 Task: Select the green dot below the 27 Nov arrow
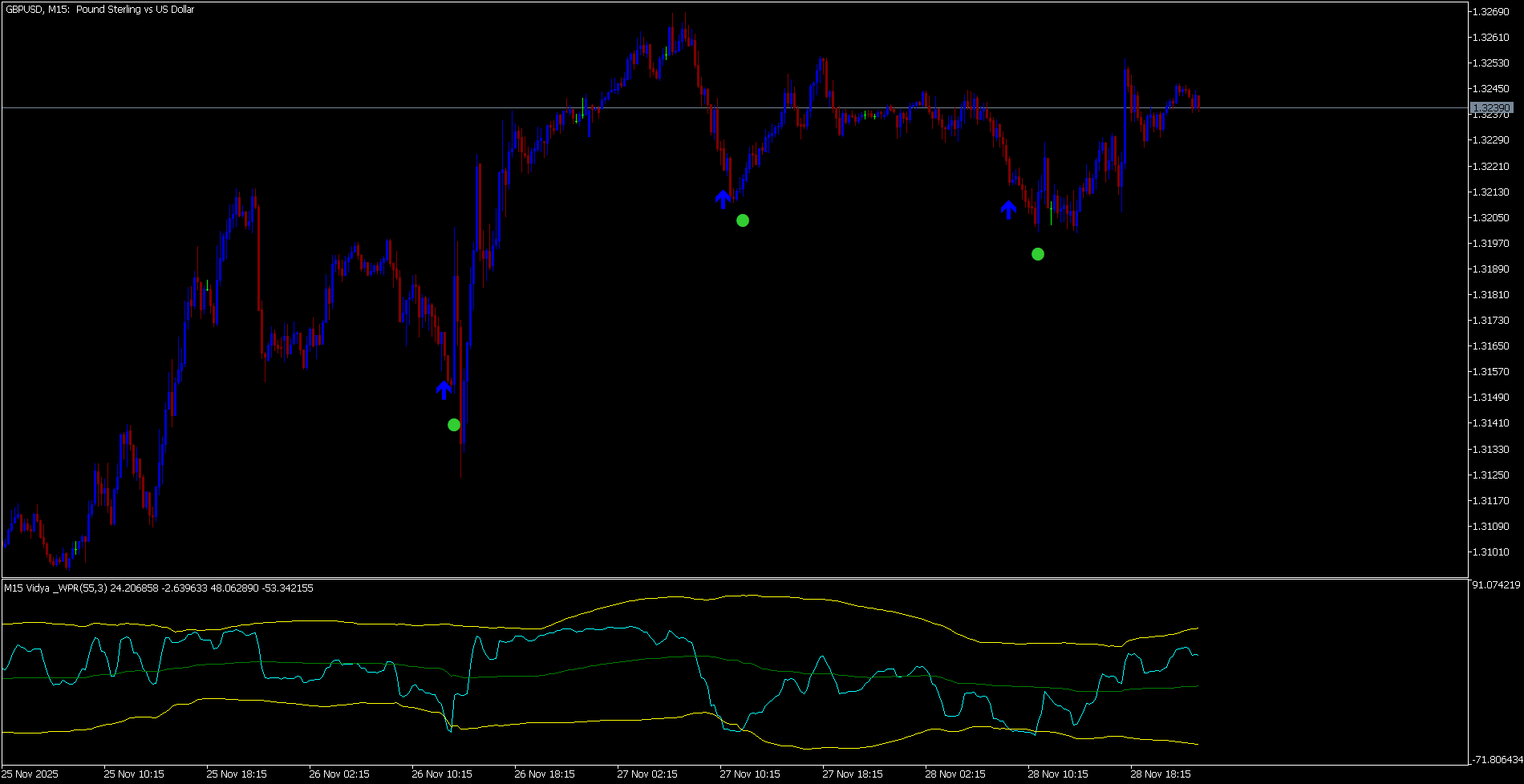point(743,220)
